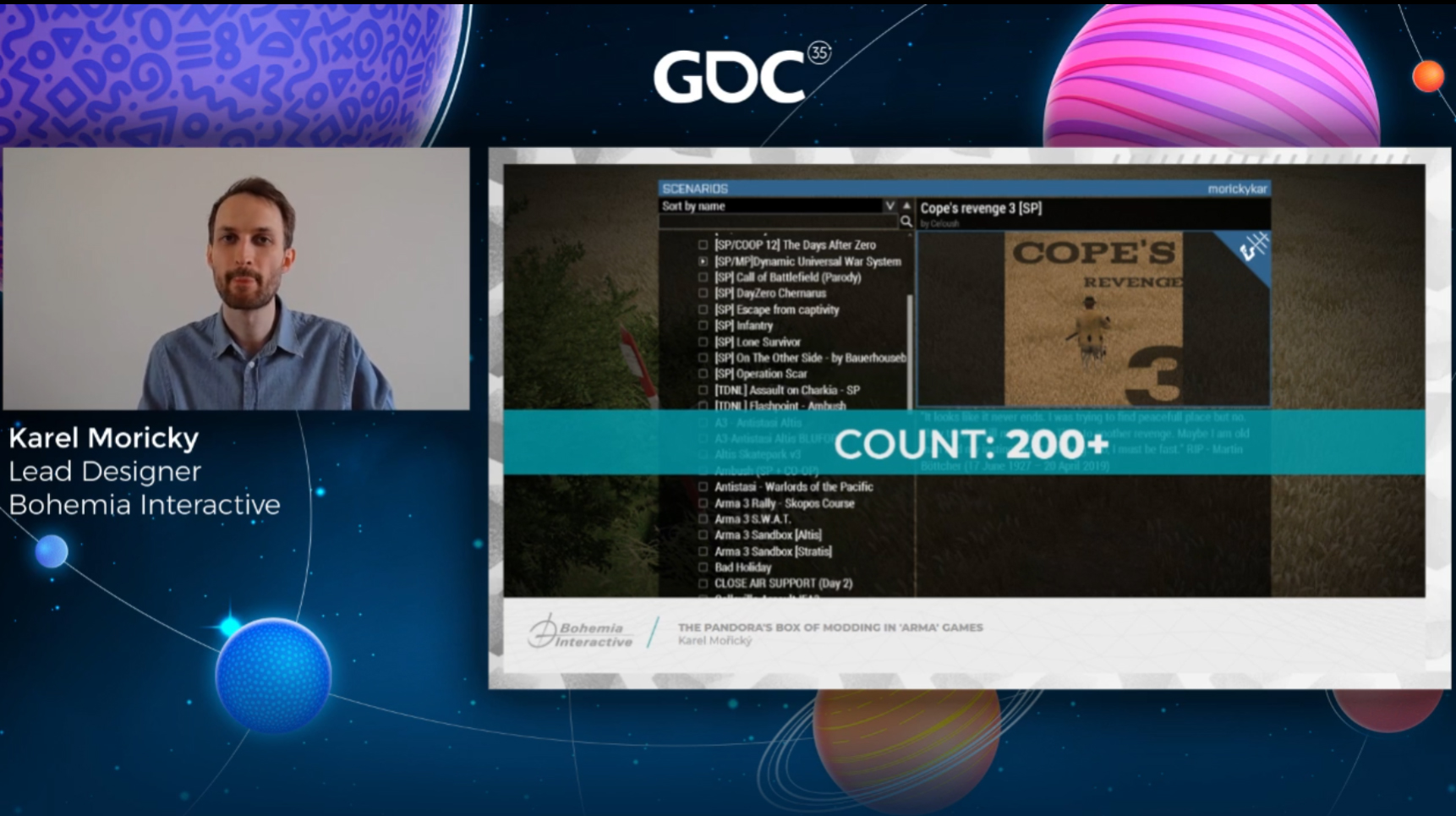
Task: Check the Lone Survivor checkbox
Action: (703, 342)
